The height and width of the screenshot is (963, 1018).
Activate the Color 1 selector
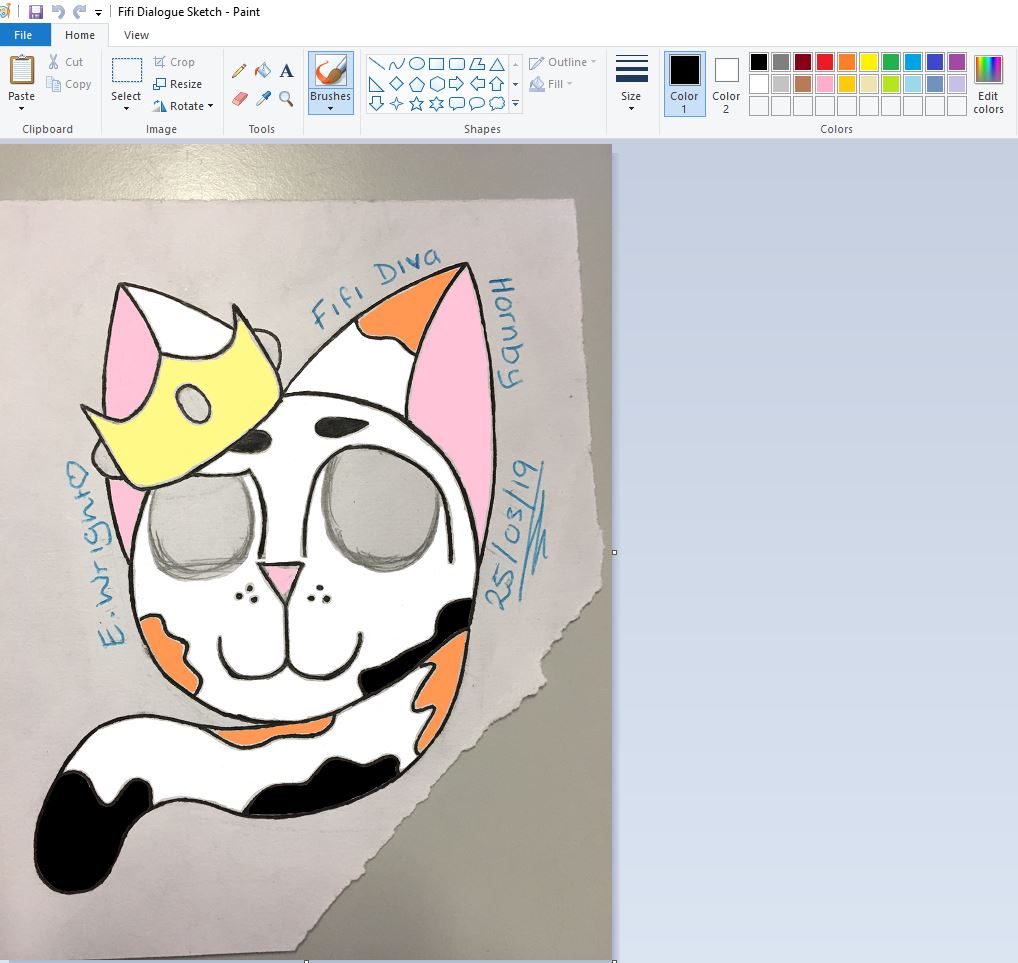click(684, 83)
